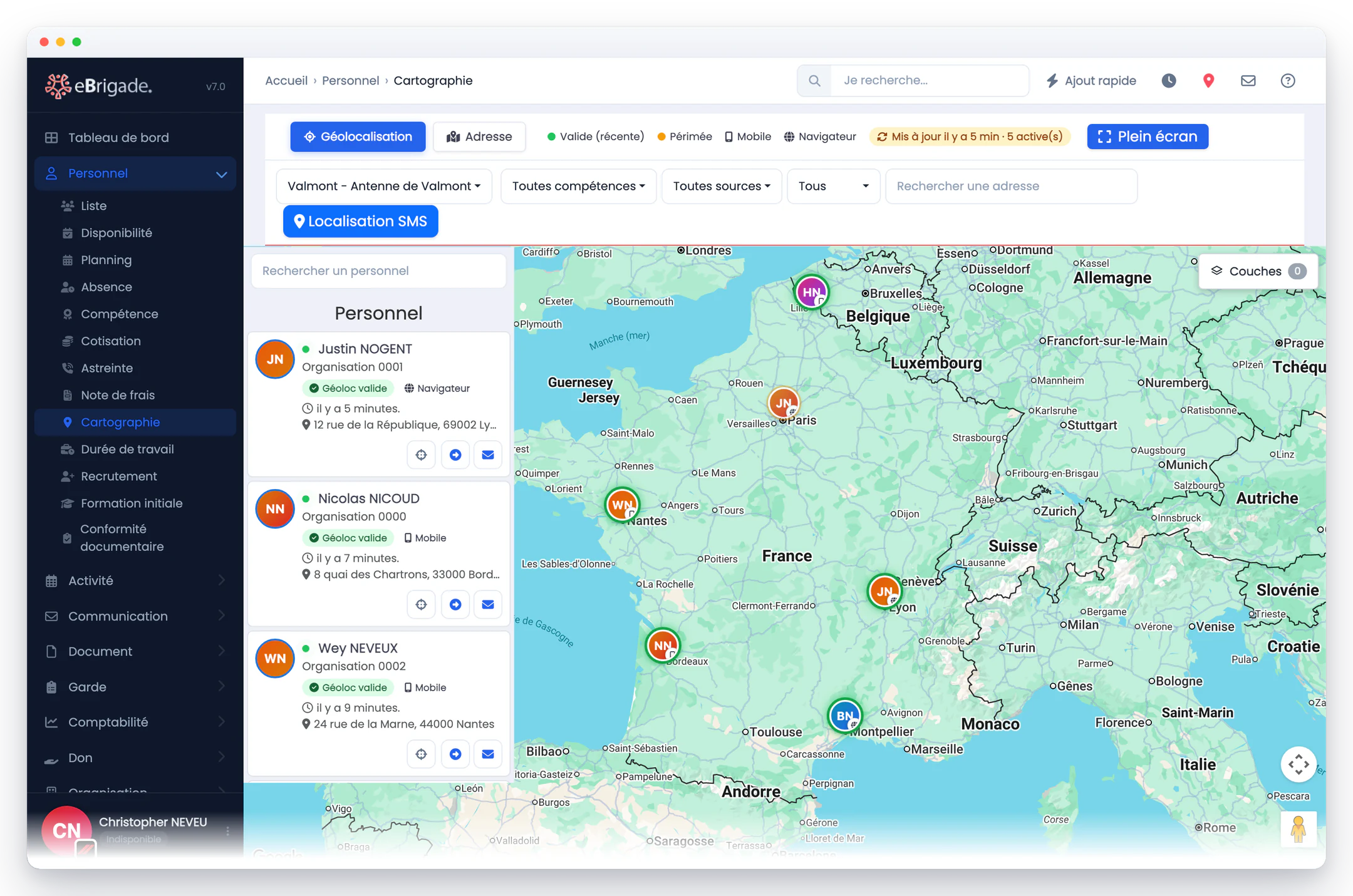Screen dimensions: 1353x896
Task: Click the map pan control button
Action: 1298,764
